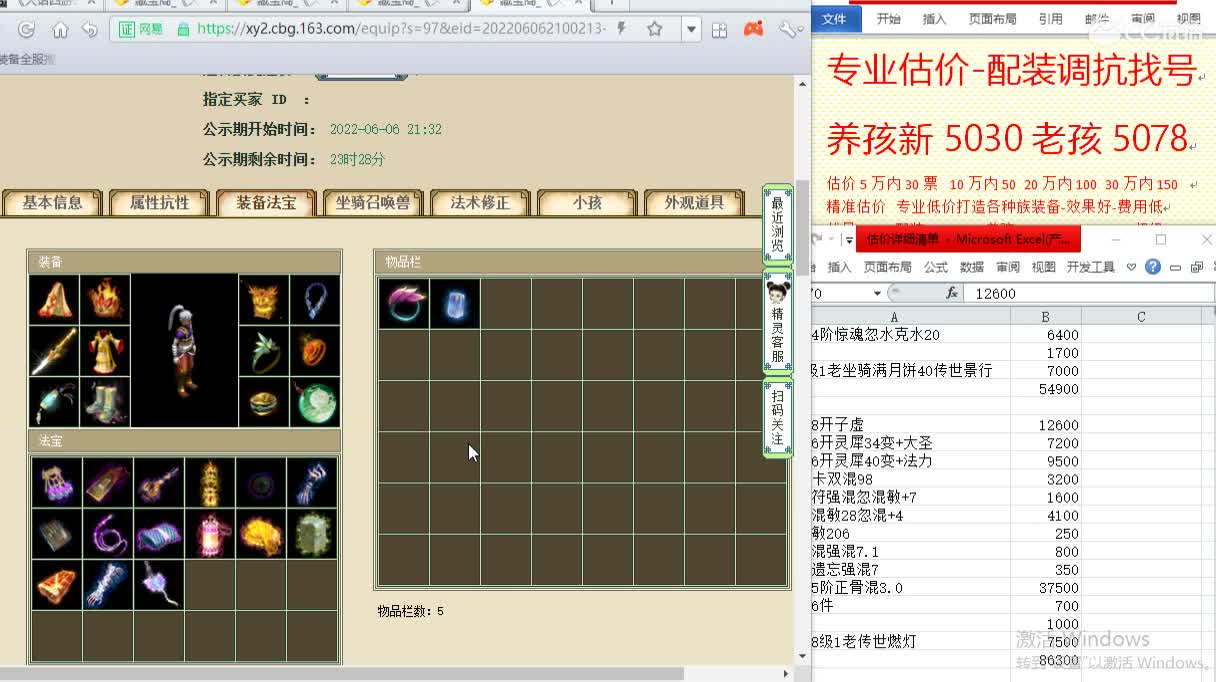This screenshot has height=682, width=1216.
Task: Select Excel cell 8开子虚
Action: (911, 425)
